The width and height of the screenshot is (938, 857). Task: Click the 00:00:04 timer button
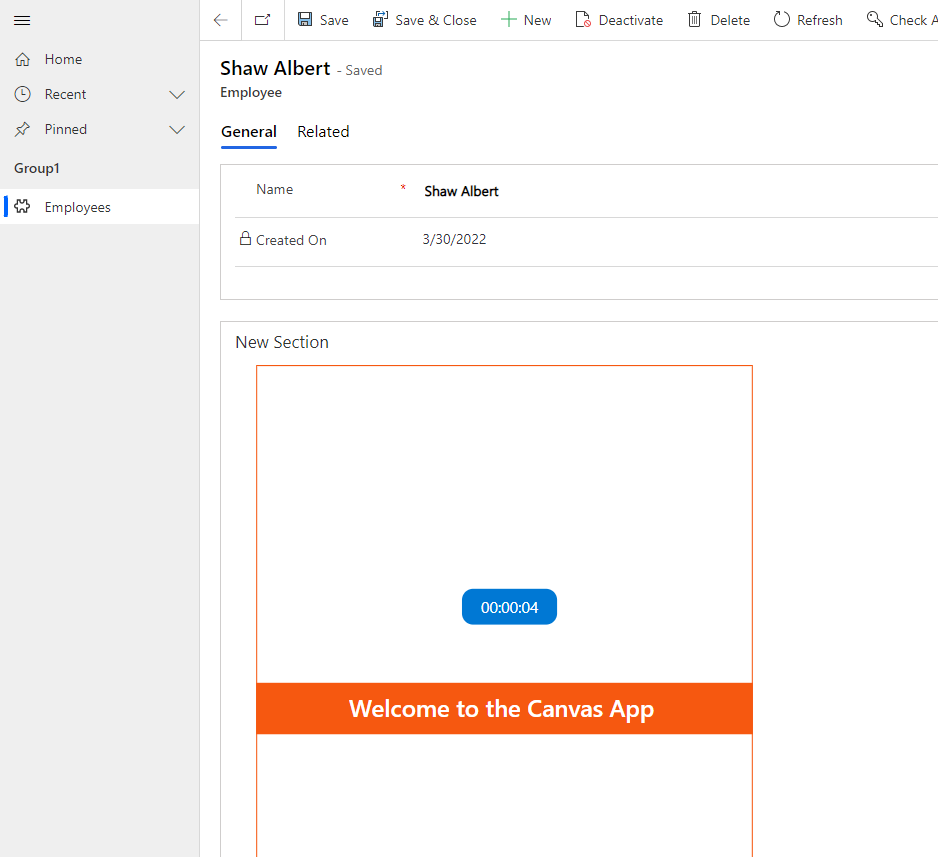[x=509, y=607]
